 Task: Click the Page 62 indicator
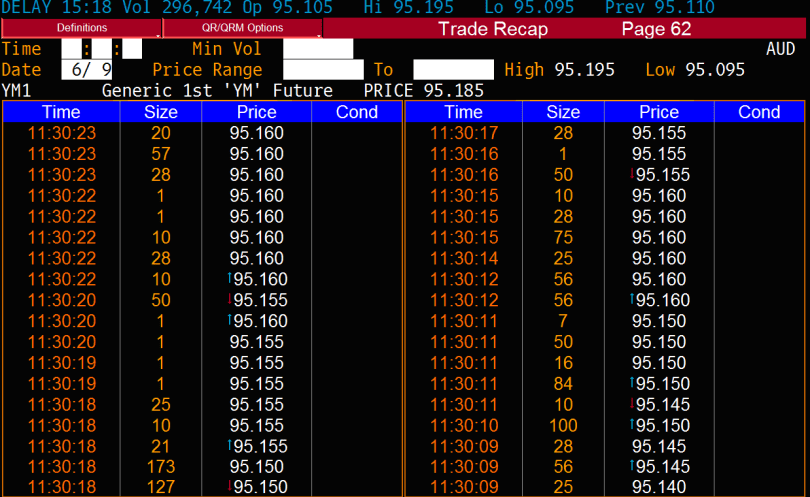coord(656,29)
